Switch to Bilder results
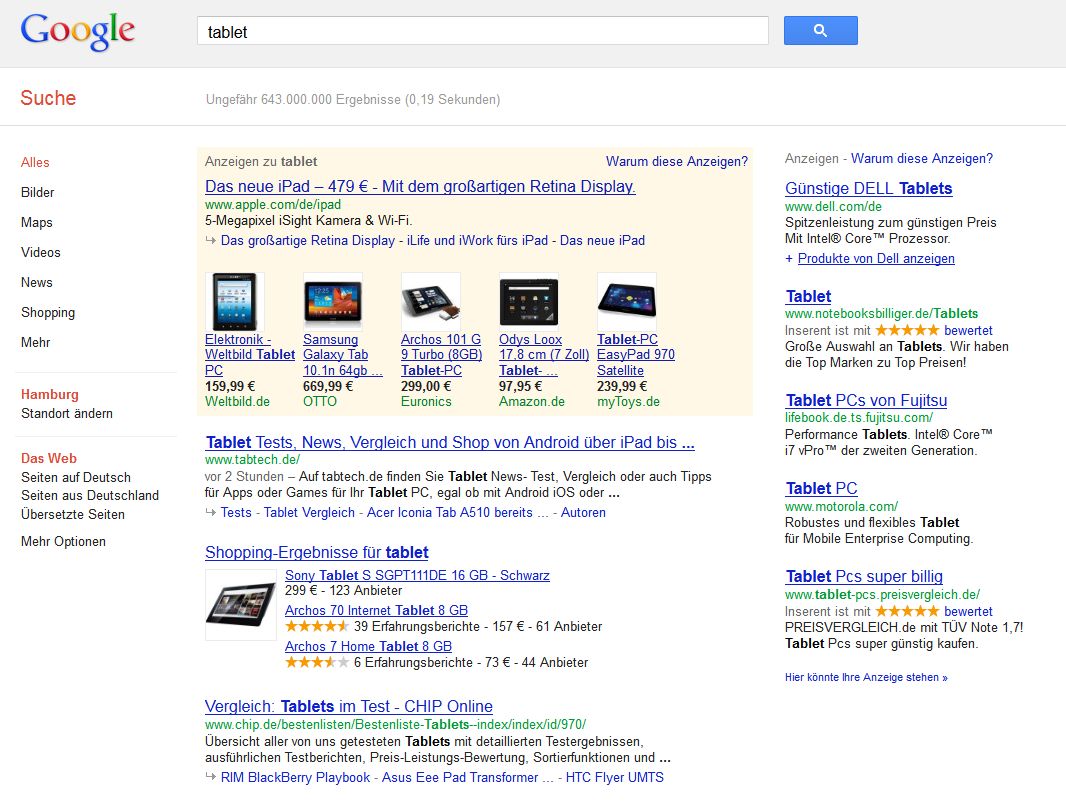The width and height of the screenshot is (1066, 802). [x=37, y=192]
